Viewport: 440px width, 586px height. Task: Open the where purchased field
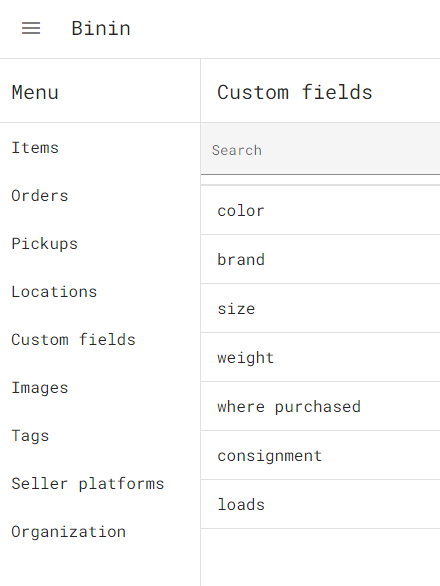320,406
